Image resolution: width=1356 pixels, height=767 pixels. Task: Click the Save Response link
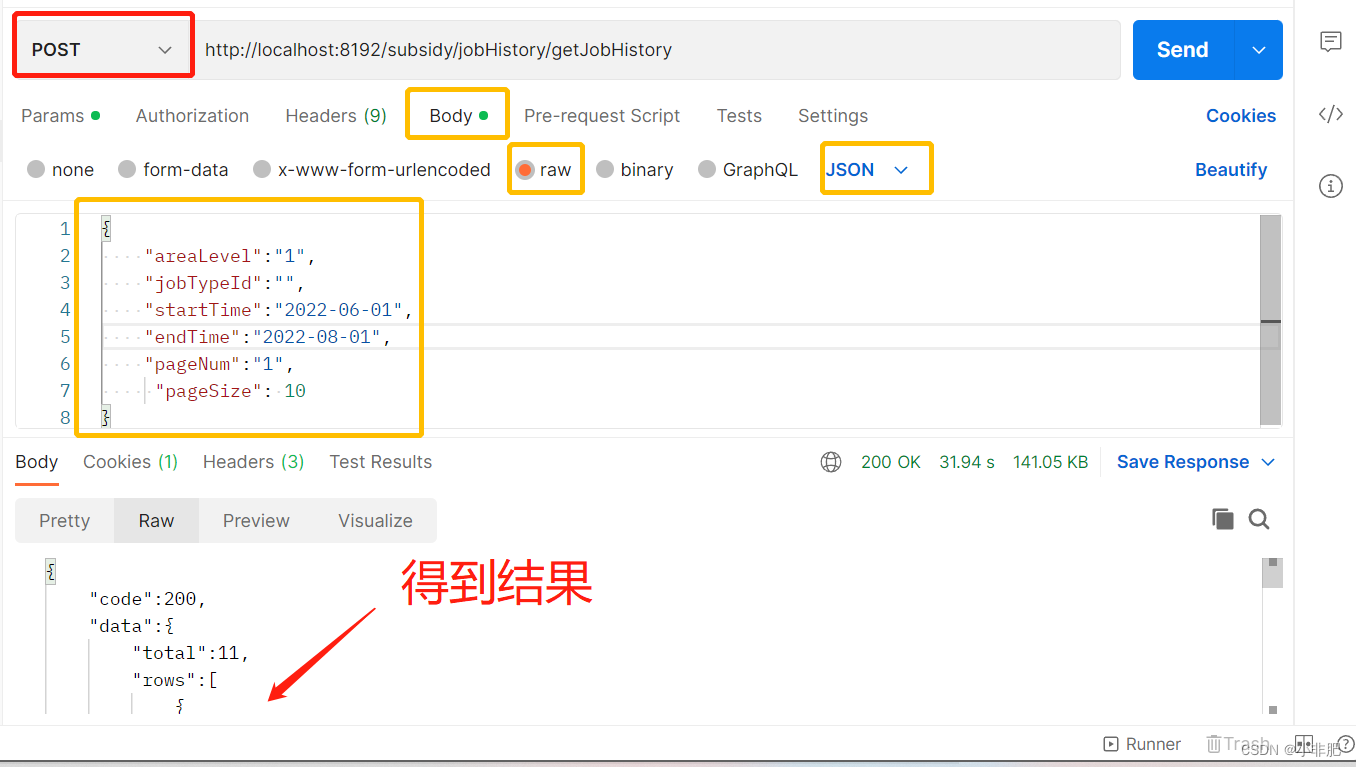click(1183, 462)
